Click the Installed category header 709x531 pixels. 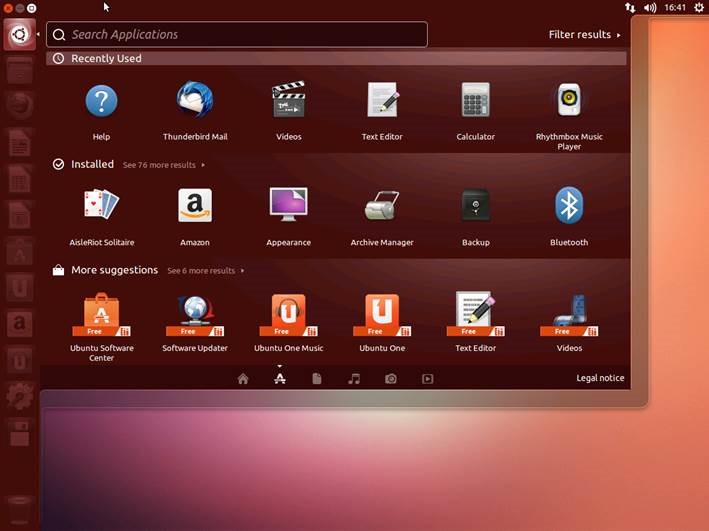click(x=92, y=164)
